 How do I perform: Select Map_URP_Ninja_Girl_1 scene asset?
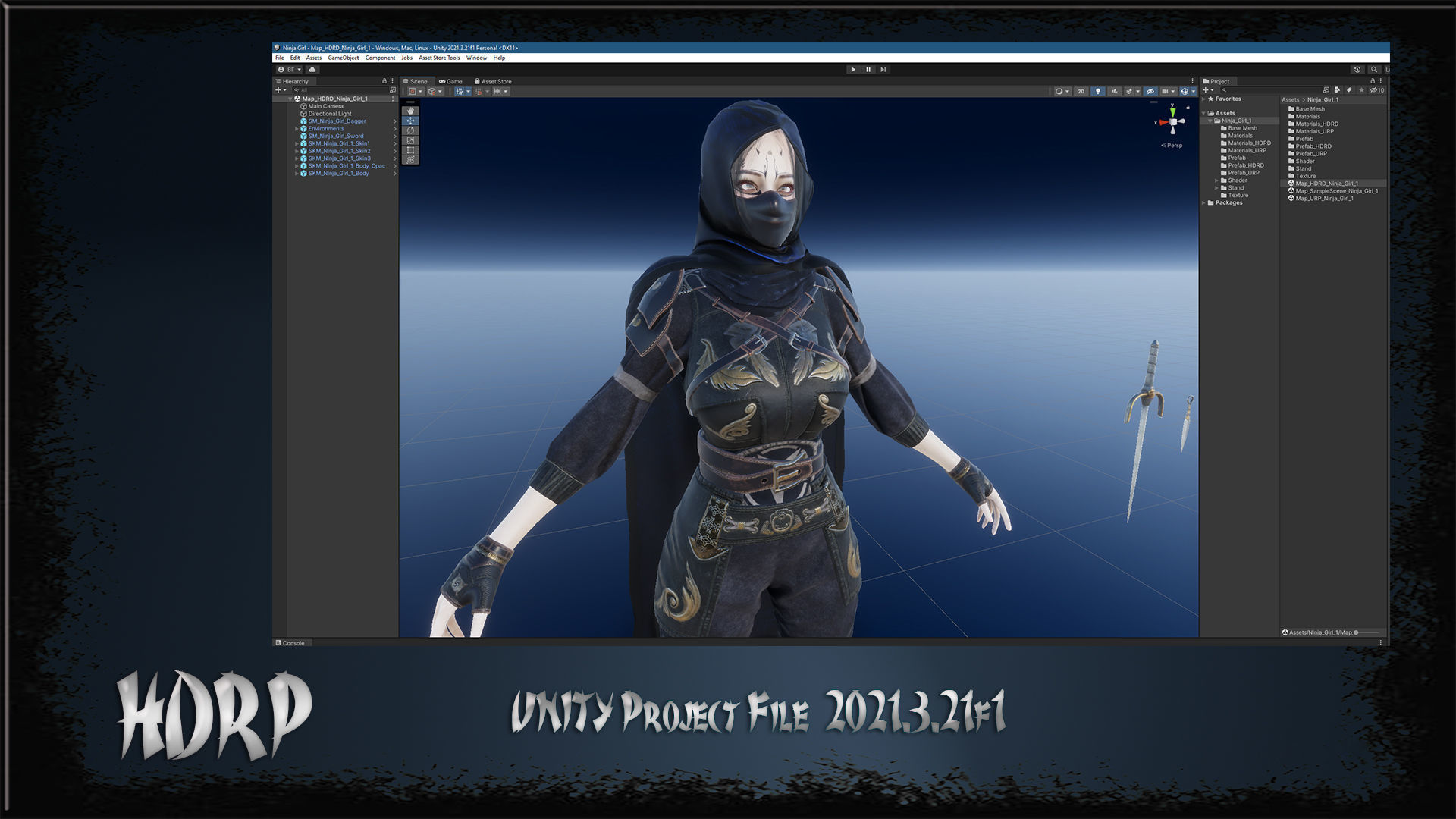(x=1324, y=199)
